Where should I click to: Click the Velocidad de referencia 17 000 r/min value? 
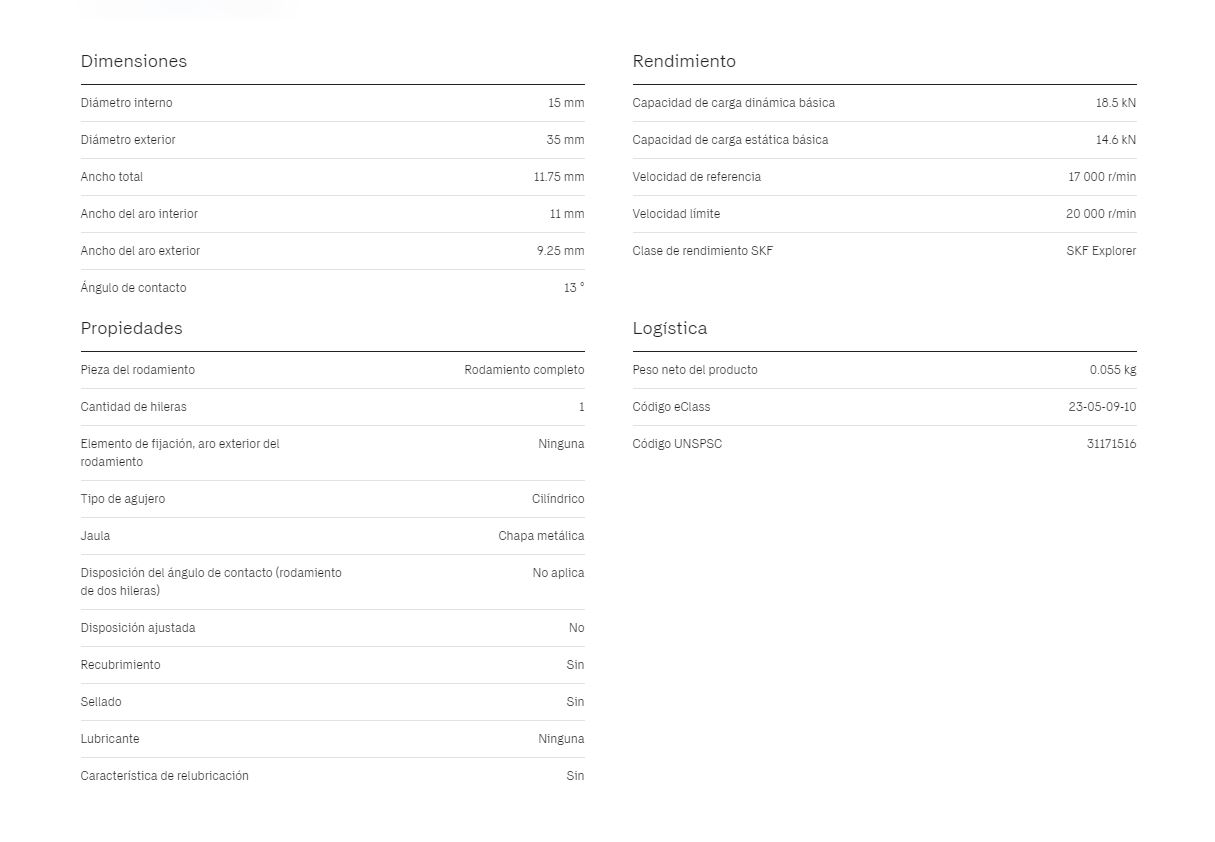(x=1102, y=177)
